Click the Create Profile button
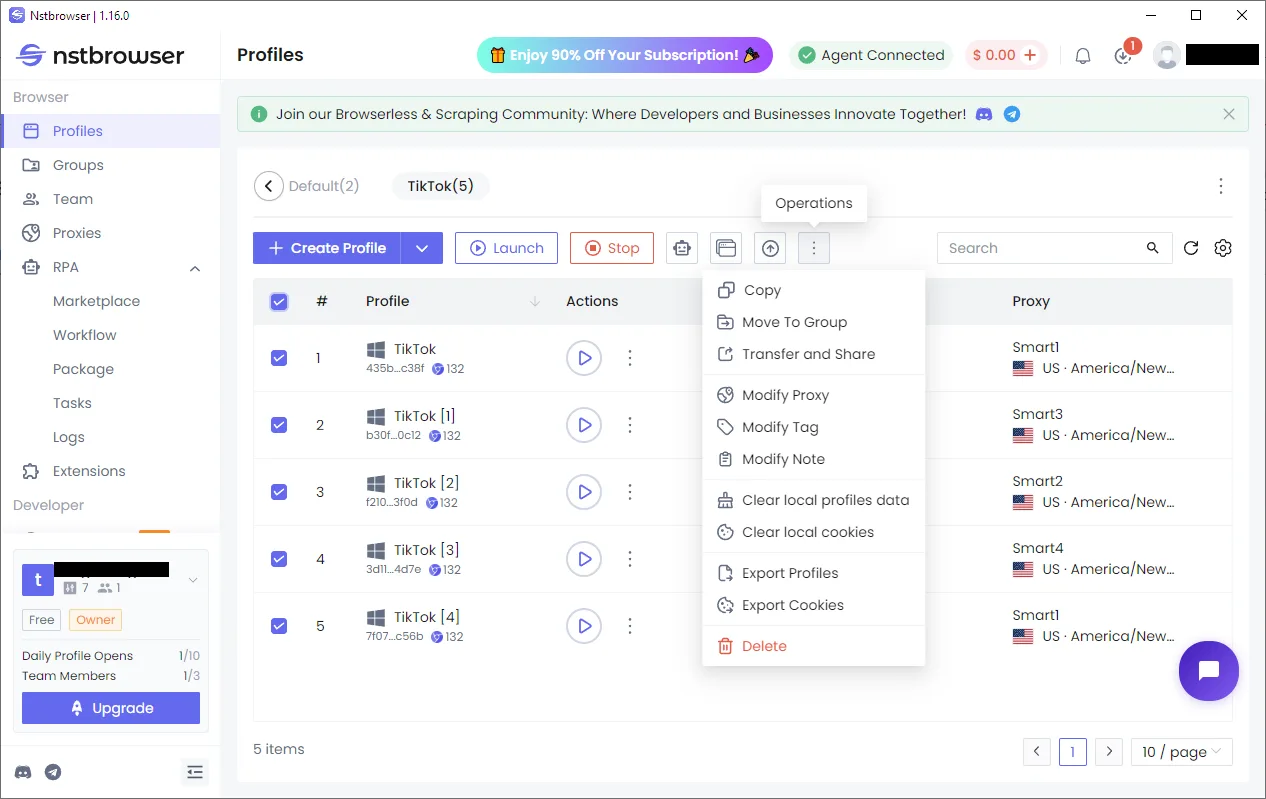The height and width of the screenshot is (799, 1266). click(x=327, y=248)
